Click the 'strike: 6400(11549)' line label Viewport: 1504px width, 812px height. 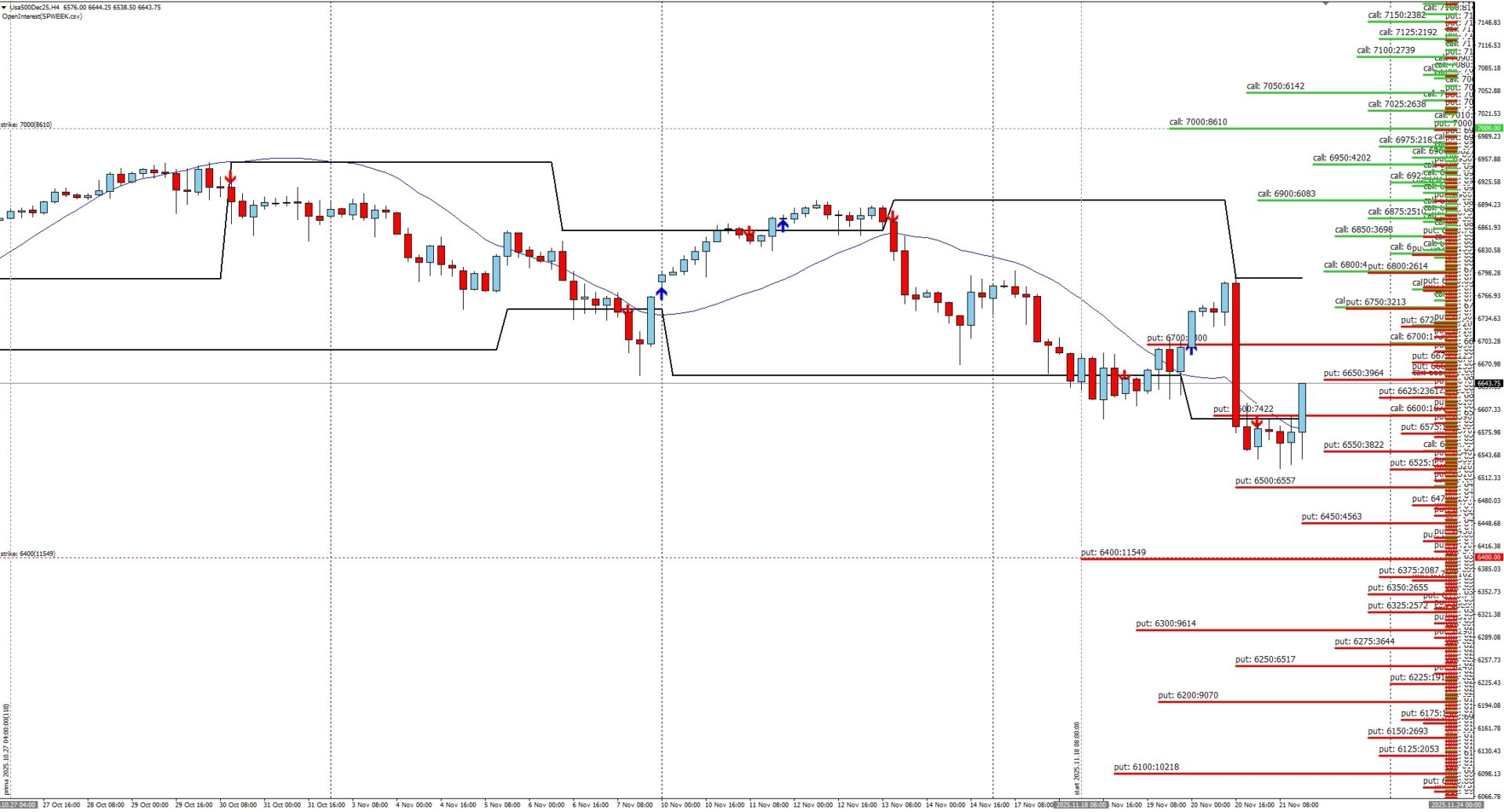click(28, 554)
